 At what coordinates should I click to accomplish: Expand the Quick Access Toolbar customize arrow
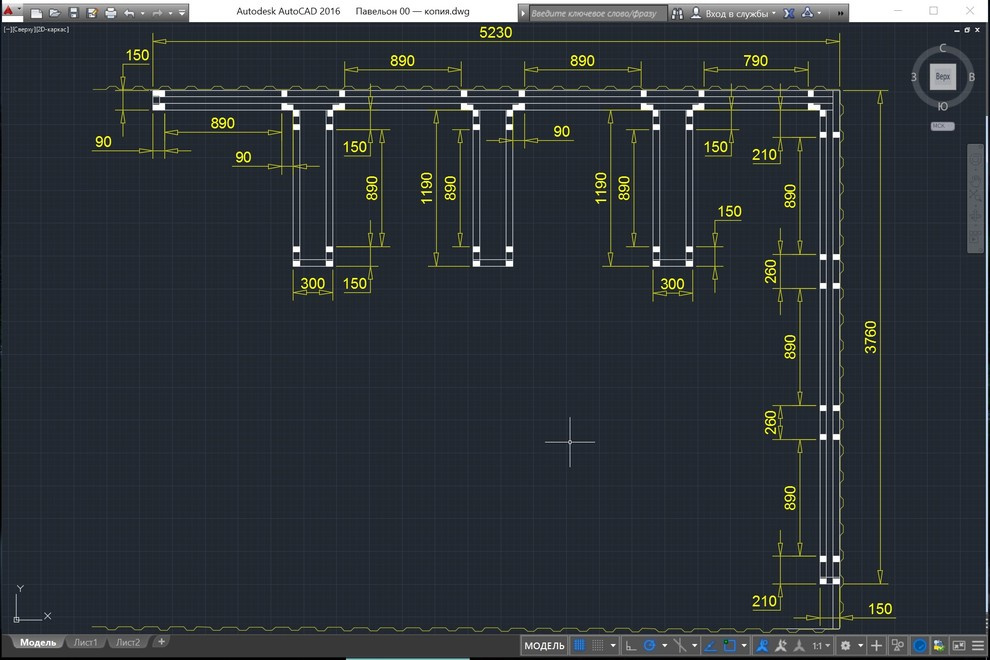(182, 13)
